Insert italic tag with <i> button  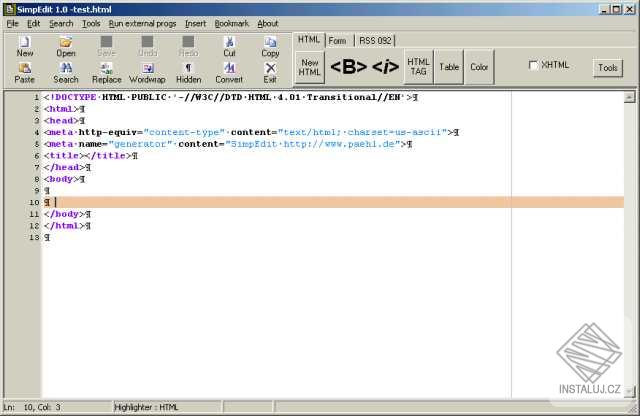pyautogui.click(x=385, y=67)
